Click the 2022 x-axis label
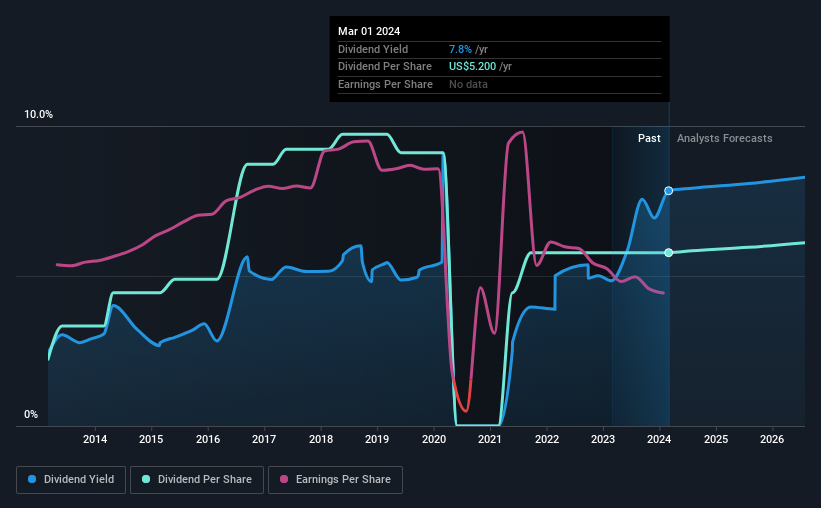Viewport: 821px width, 508px height. click(547, 439)
